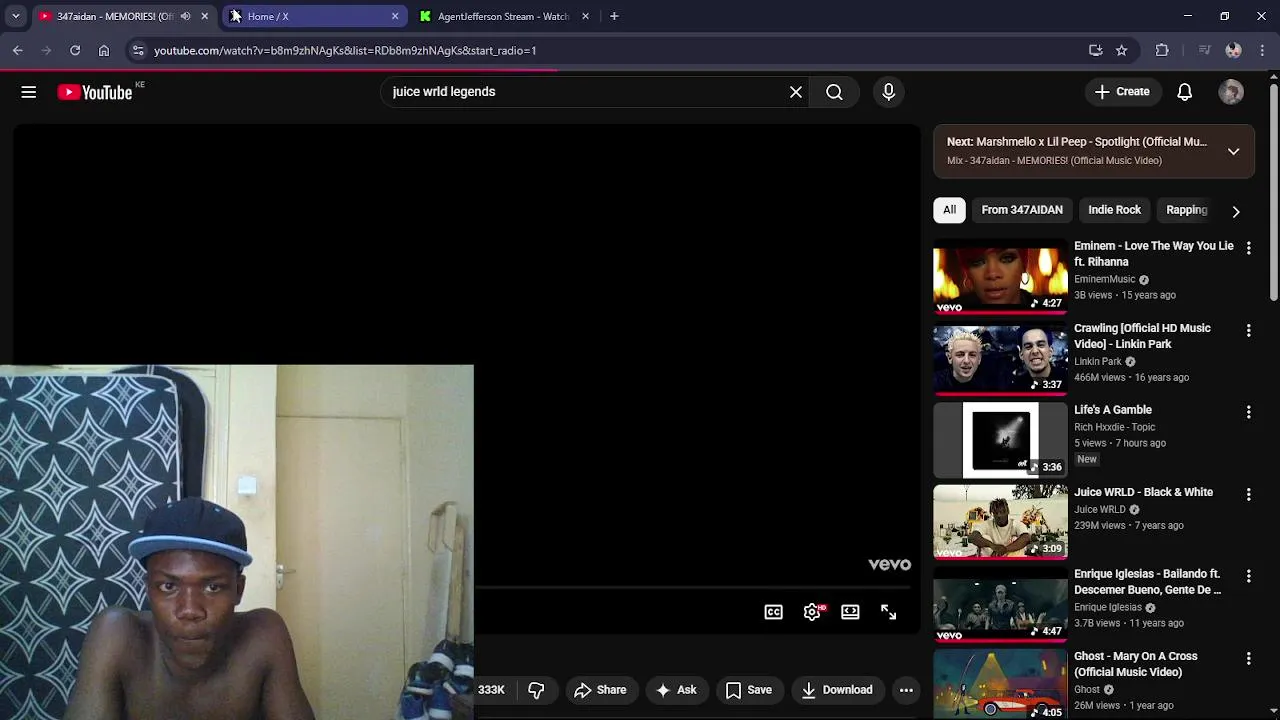
Task: Close the Home / X tab
Action: (x=395, y=16)
